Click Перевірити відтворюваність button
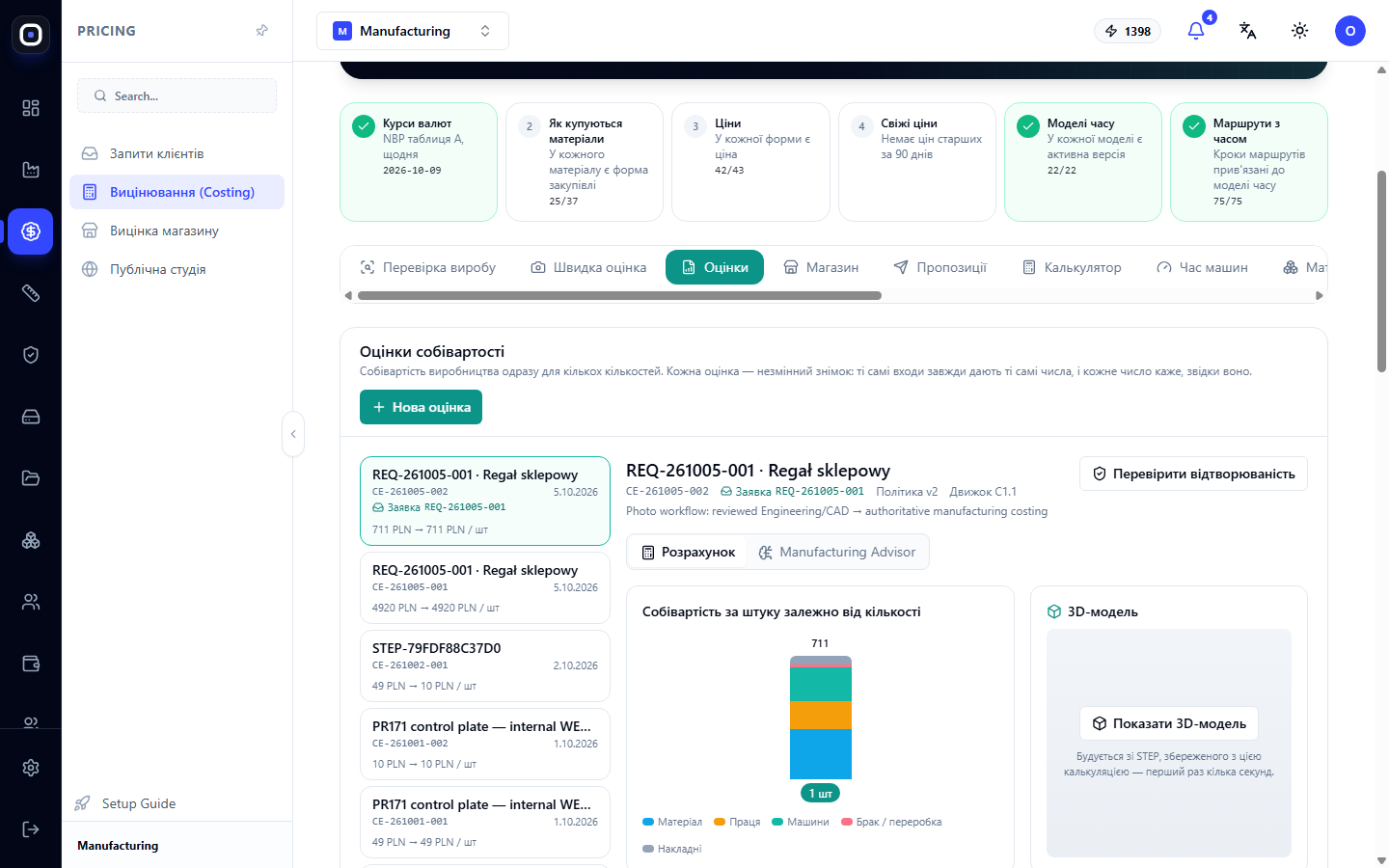This screenshot has height=868, width=1389. click(1193, 474)
